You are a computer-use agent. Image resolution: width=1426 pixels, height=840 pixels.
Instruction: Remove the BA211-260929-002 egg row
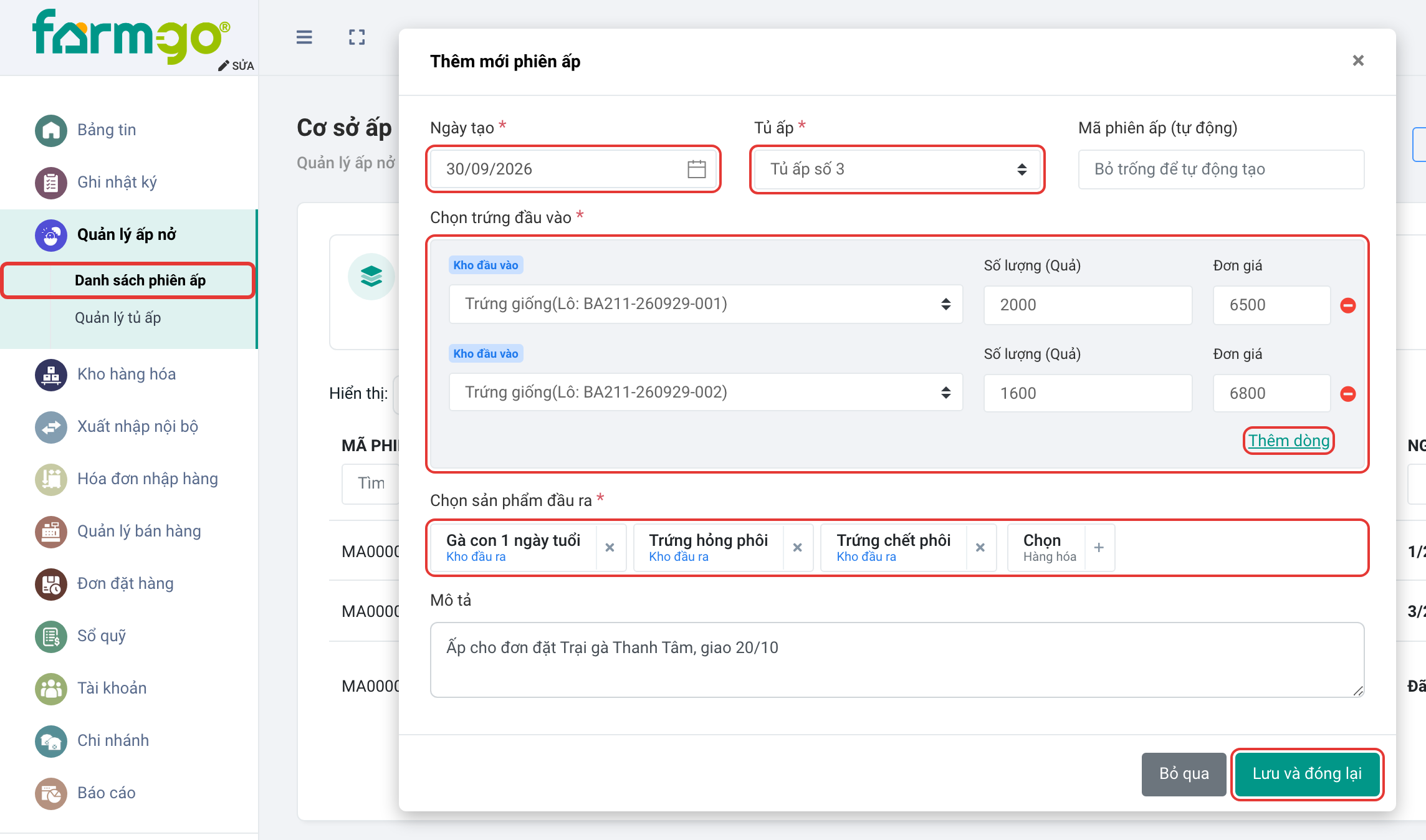pos(1348,394)
